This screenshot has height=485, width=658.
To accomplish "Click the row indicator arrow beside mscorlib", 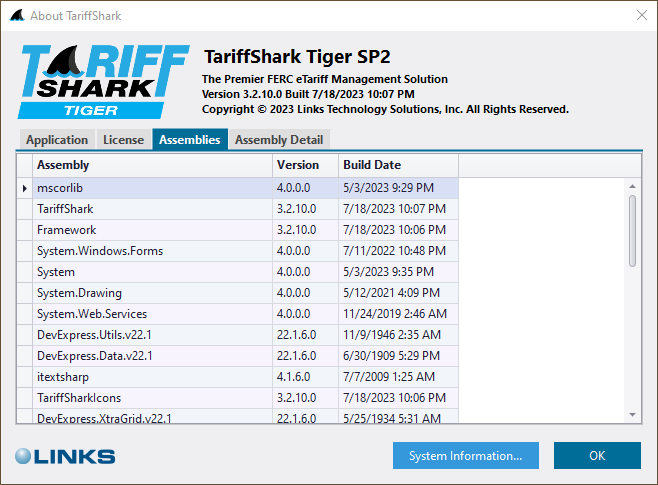I will (25, 188).
